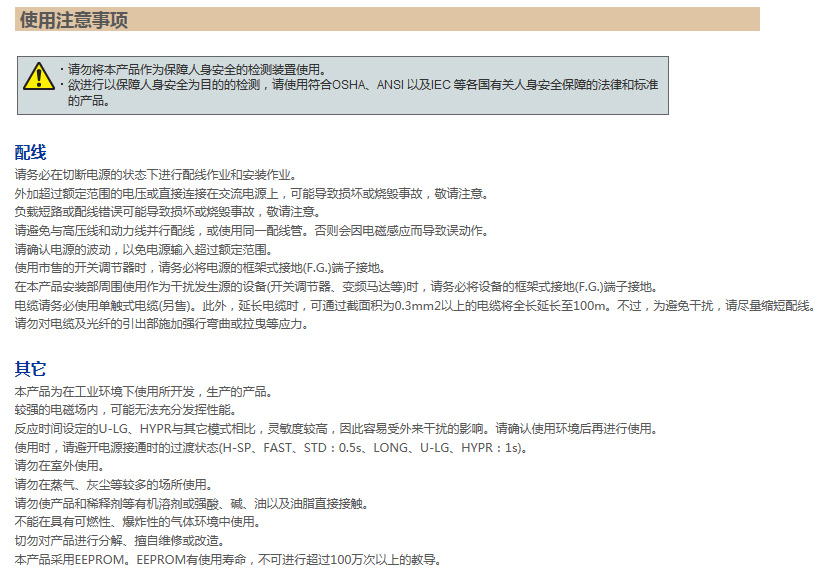Click the line 请确认电源的波动

[x=144, y=249]
